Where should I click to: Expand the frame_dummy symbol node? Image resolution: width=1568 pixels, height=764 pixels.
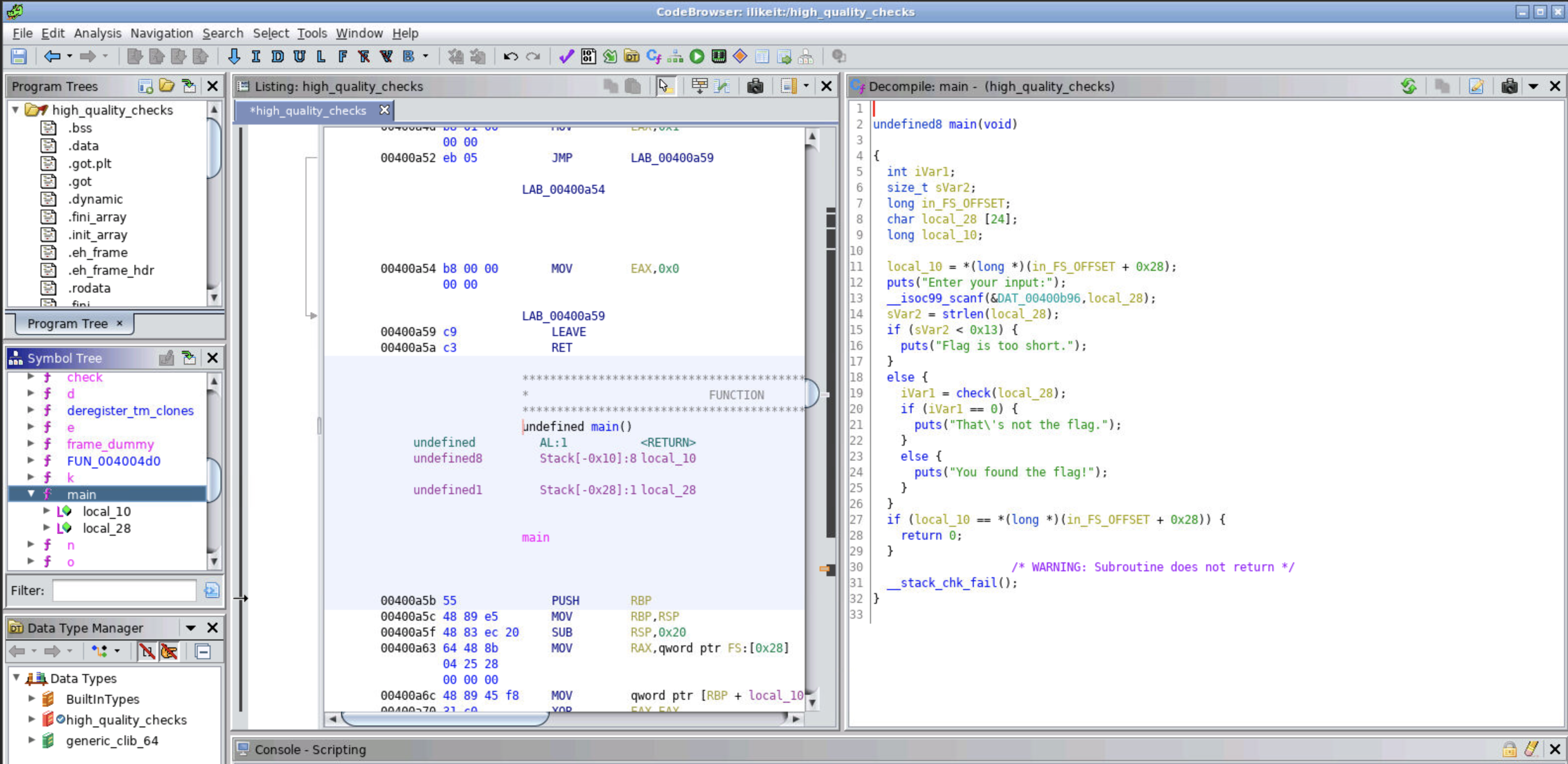31,444
